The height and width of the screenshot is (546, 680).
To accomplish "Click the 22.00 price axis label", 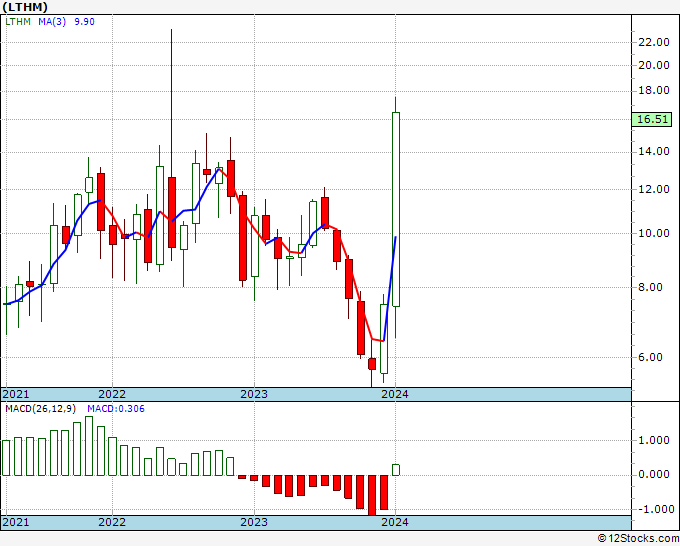I will (654, 42).
